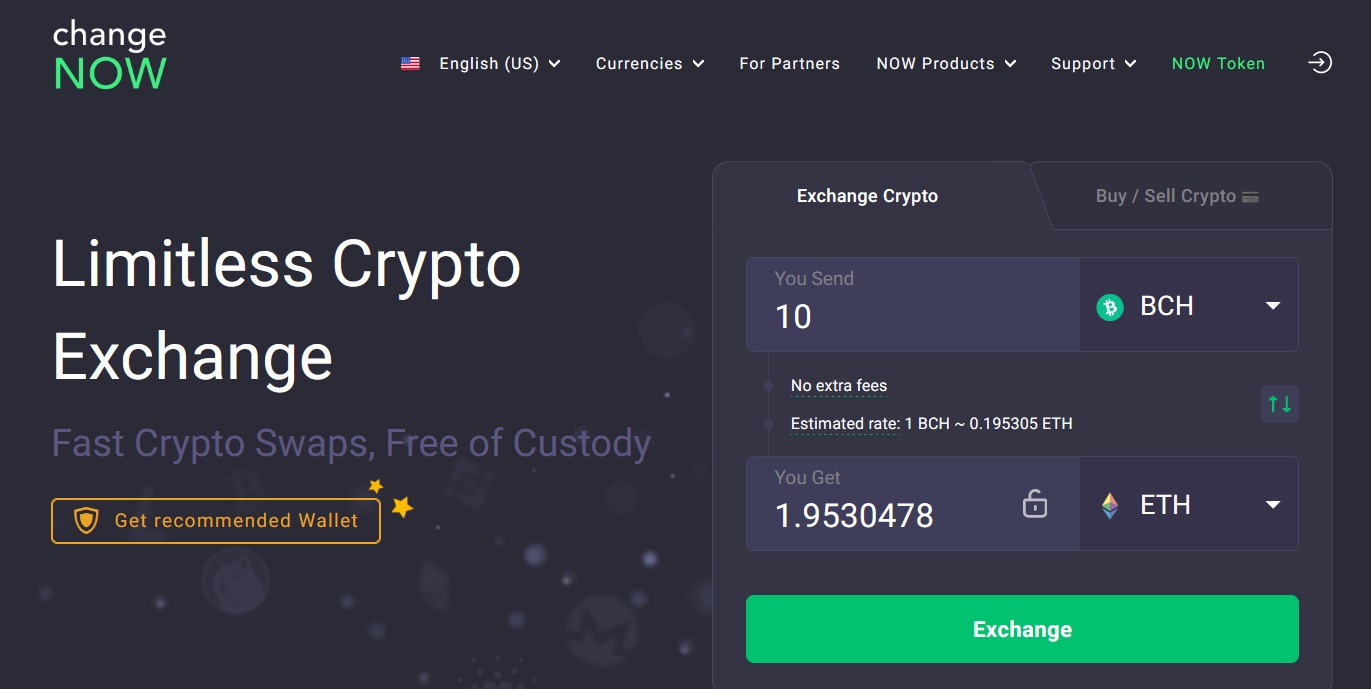Click the You Send amount field
This screenshot has height=689, width=1371.
(x=913, y=305)
